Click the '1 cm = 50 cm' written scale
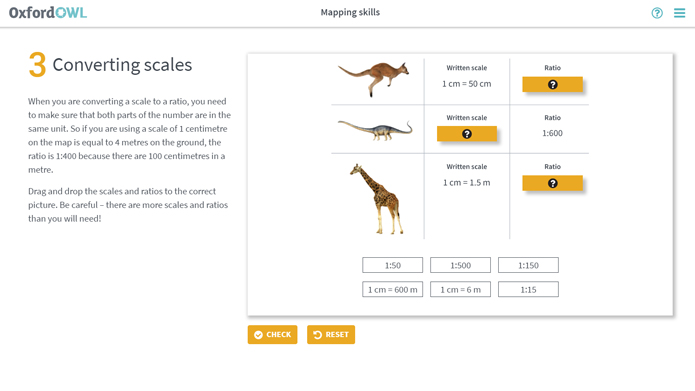 466,84
